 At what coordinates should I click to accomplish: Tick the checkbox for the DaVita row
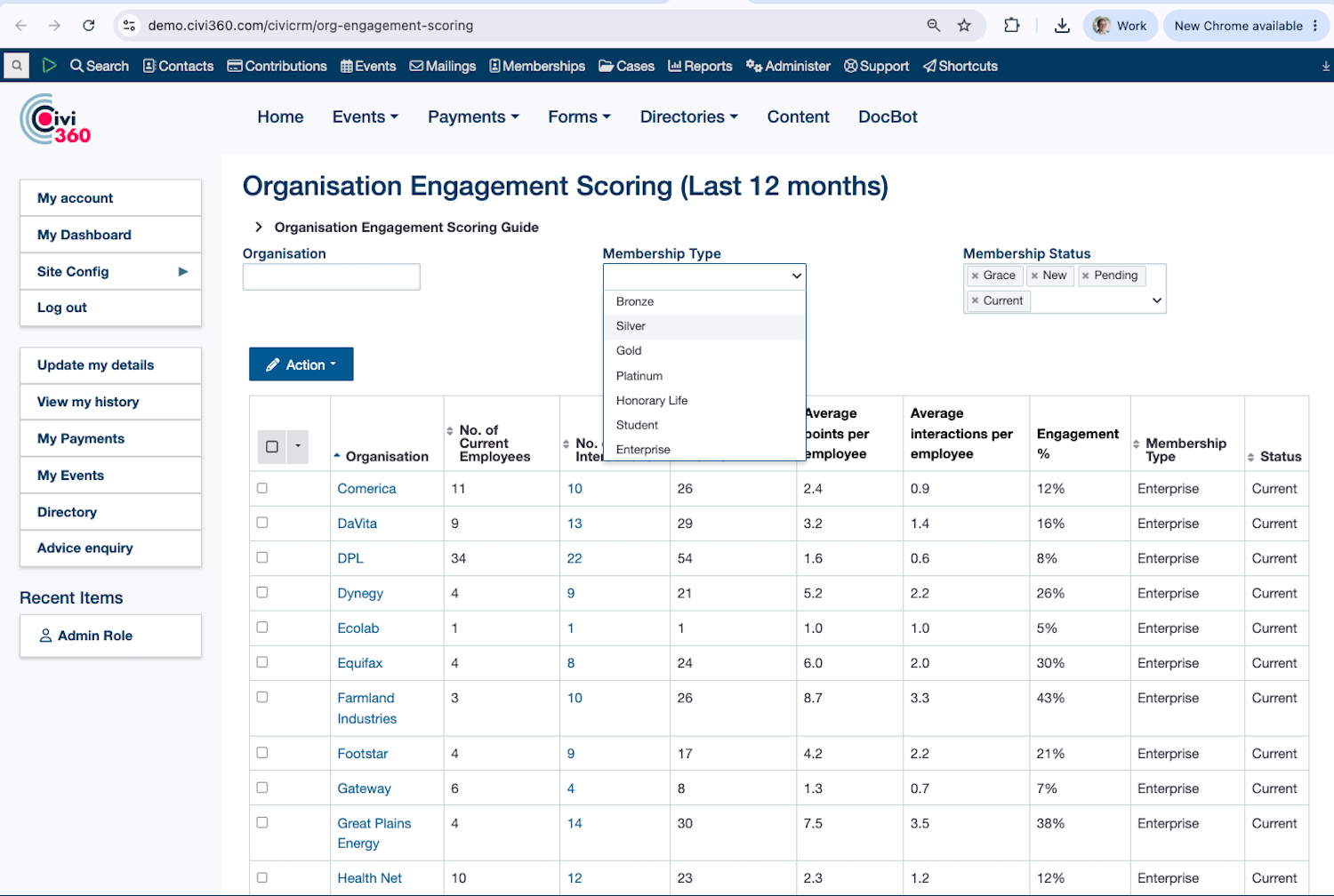tap(262, 523)
